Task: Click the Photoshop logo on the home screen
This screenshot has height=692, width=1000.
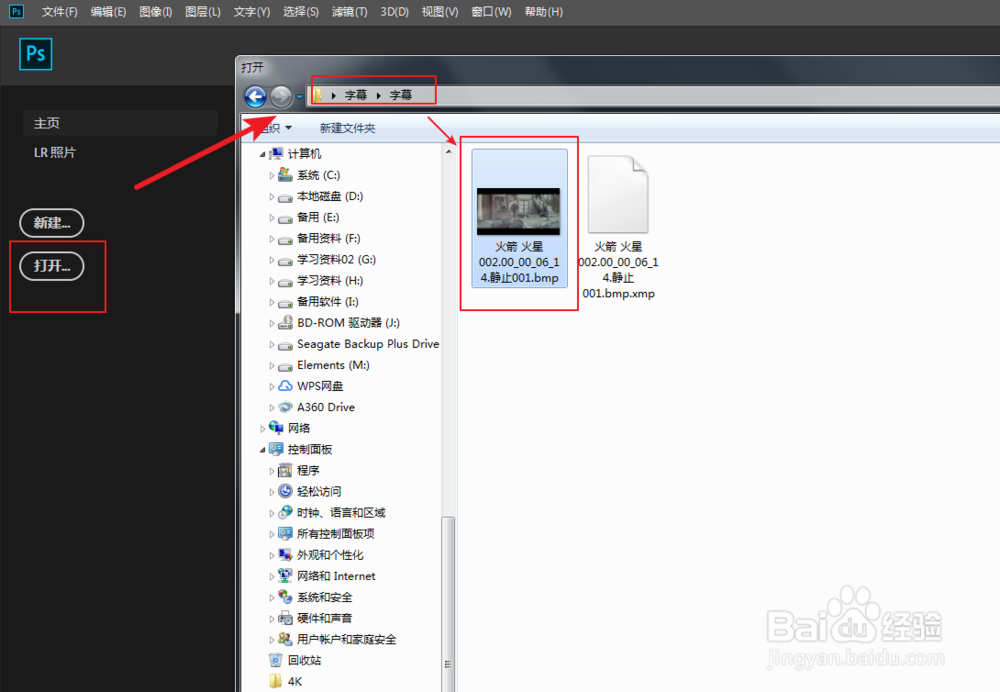Action: 36,54
